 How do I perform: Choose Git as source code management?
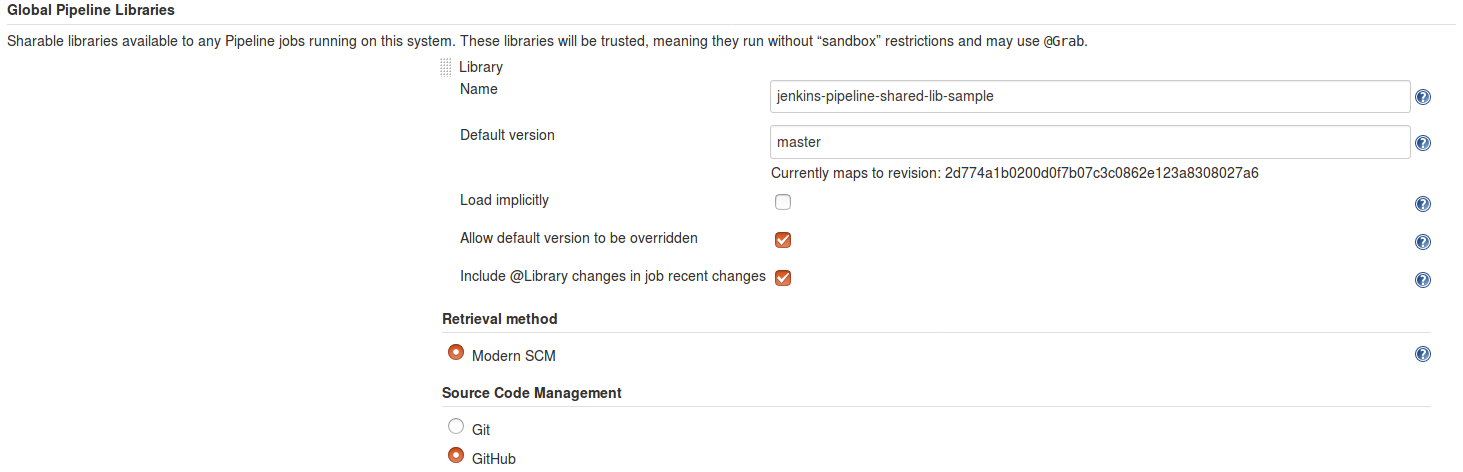tap(456, 427)
